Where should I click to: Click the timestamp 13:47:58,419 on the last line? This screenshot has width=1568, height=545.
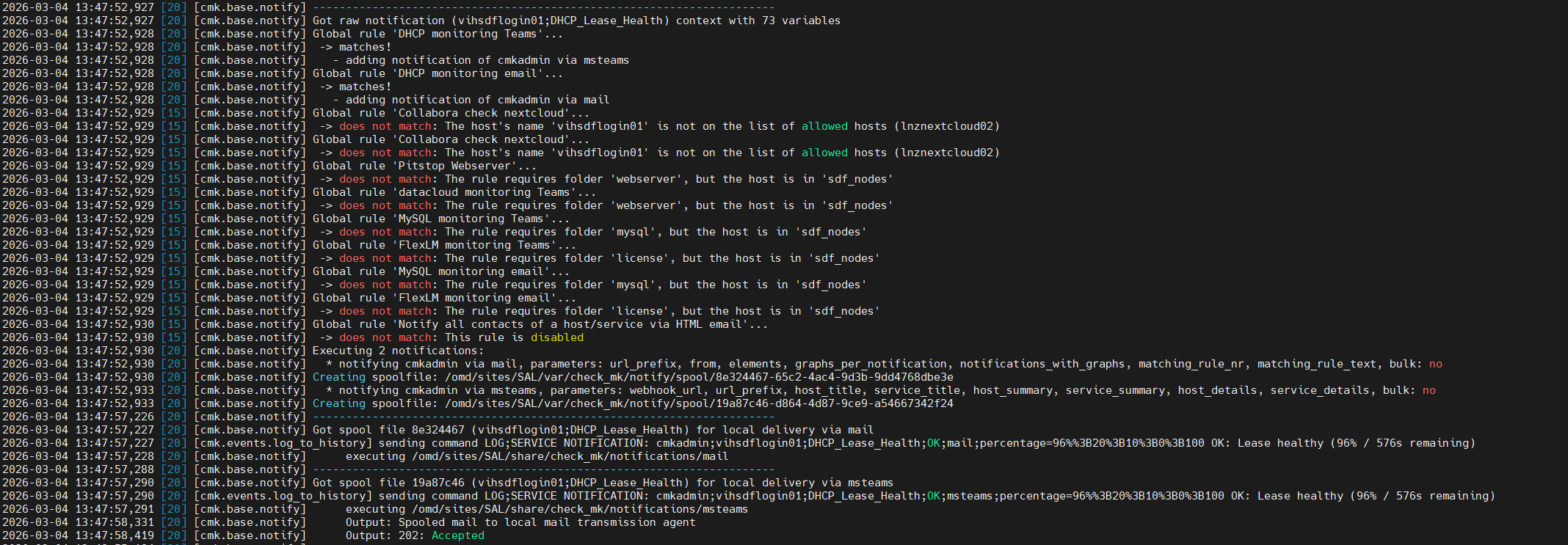click(x=115, y=535)
